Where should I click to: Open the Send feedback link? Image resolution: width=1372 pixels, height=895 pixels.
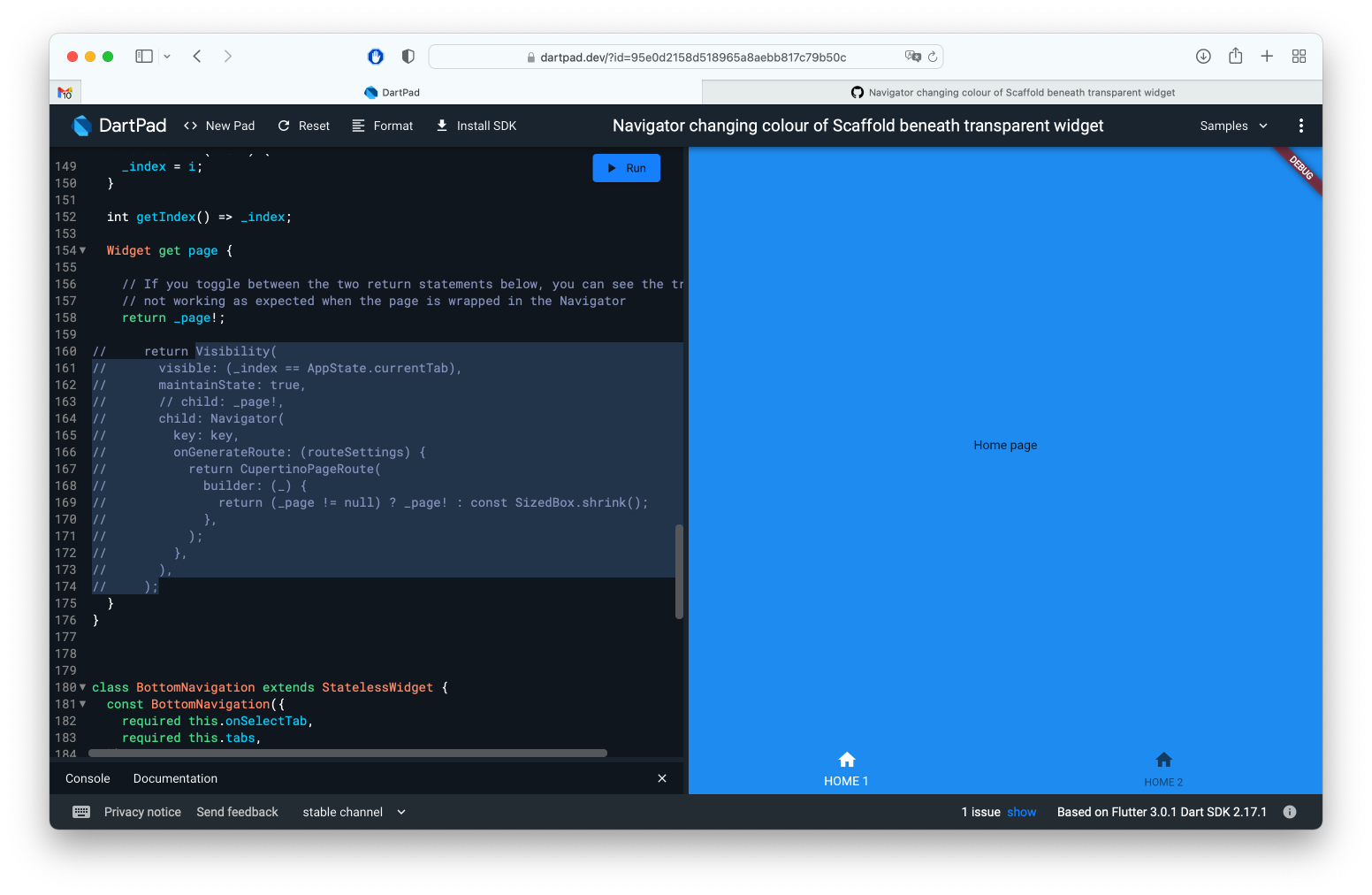(237, 811)
